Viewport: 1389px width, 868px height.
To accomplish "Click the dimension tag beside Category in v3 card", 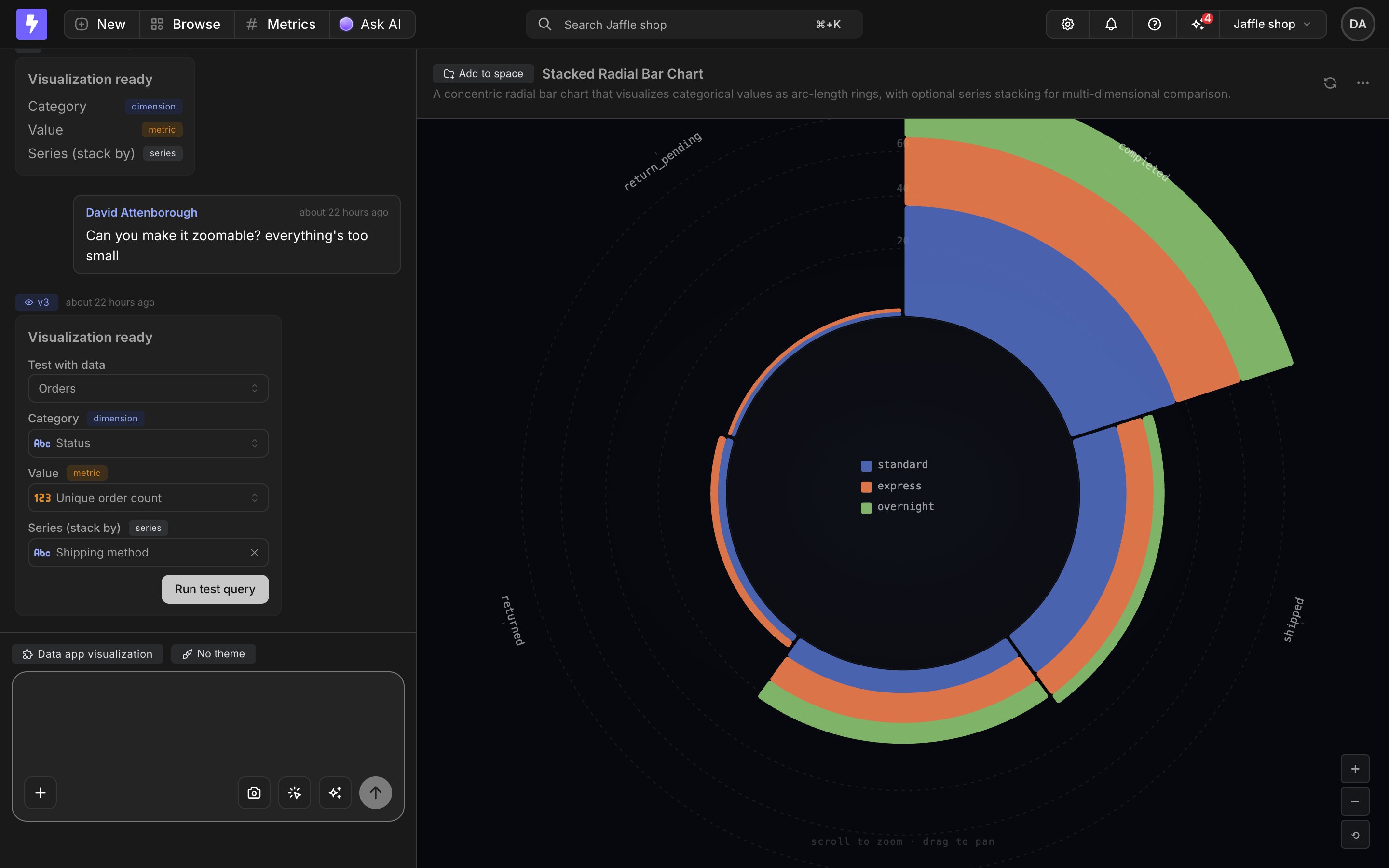I will 115,419.
